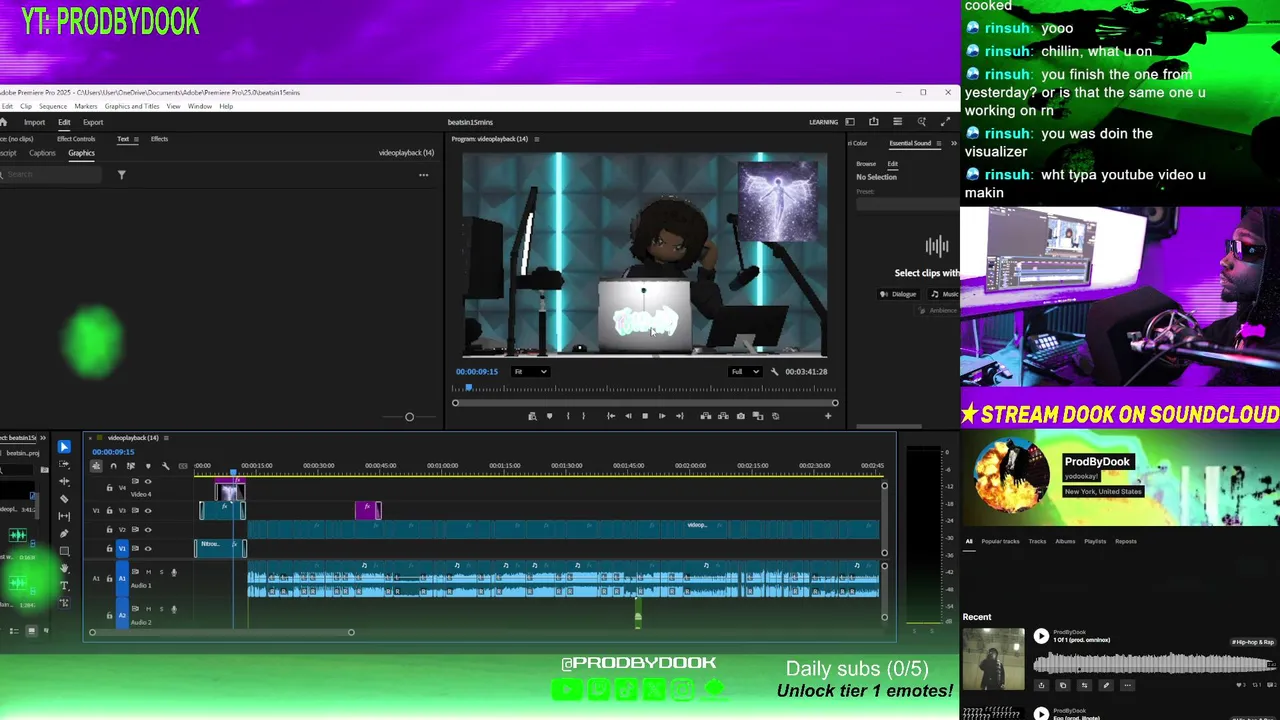Image resolution: width=1280 pixels, height=720 pixels.
Task: Toggle full screen video output icon
Action: coord(945,122)
